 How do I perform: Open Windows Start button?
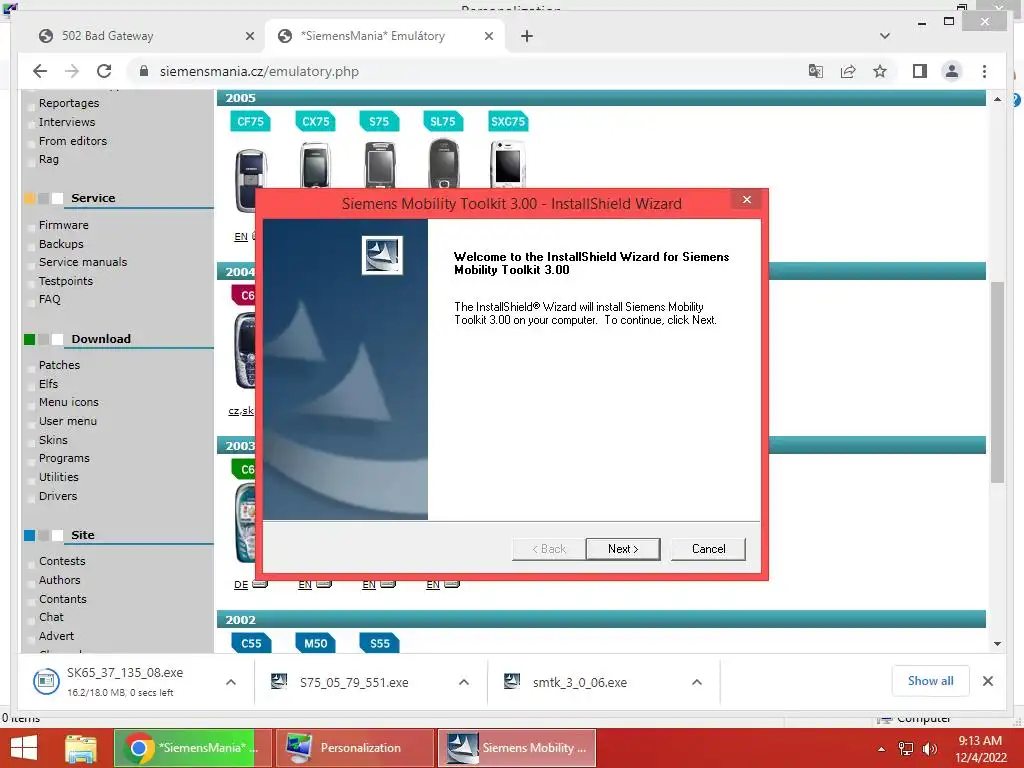click(x=24, y=748)
